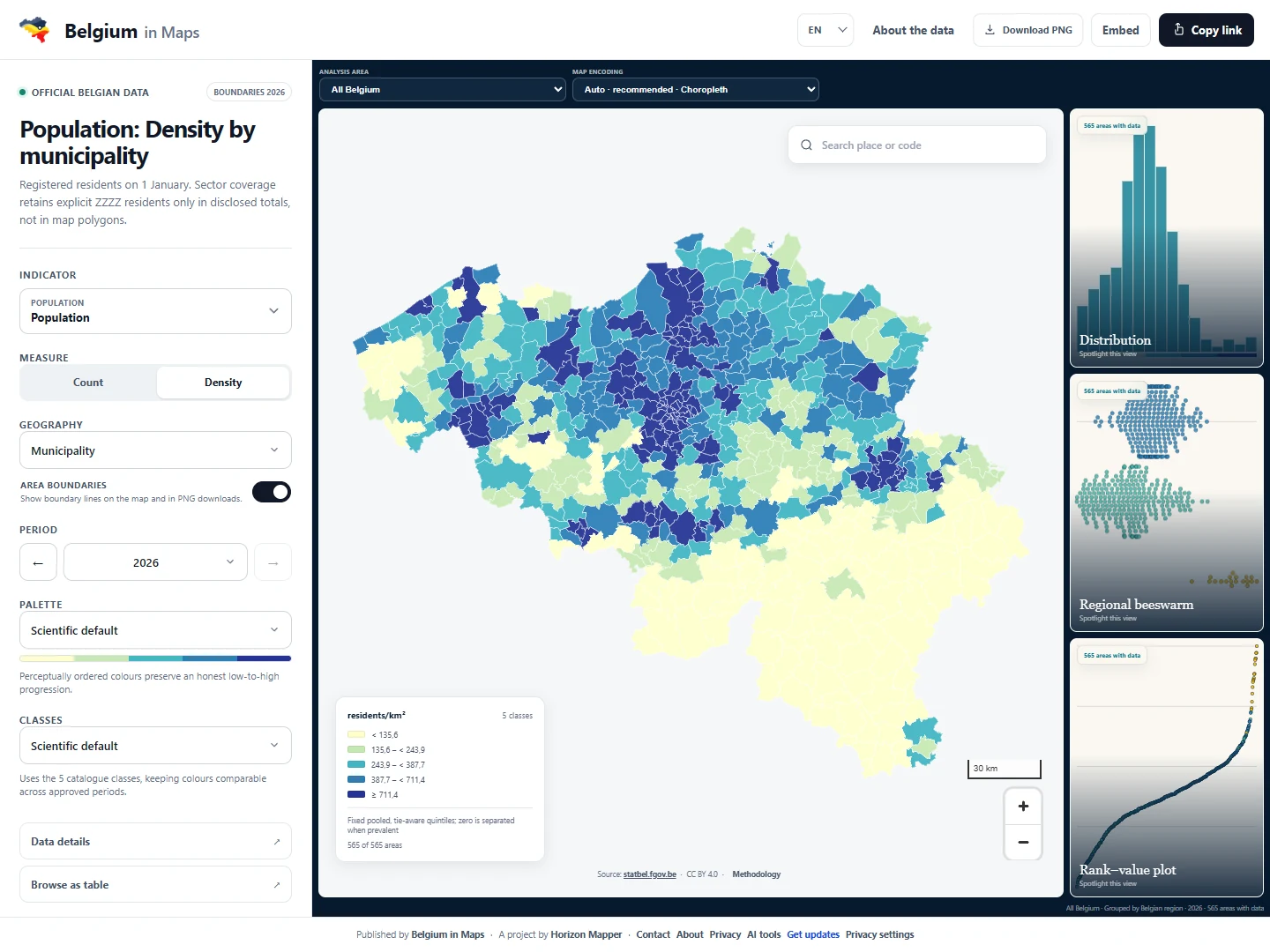Click the medium blue 387.7 legend swatch
This screenshot has width=1270, height=952.
coord(356,779)
